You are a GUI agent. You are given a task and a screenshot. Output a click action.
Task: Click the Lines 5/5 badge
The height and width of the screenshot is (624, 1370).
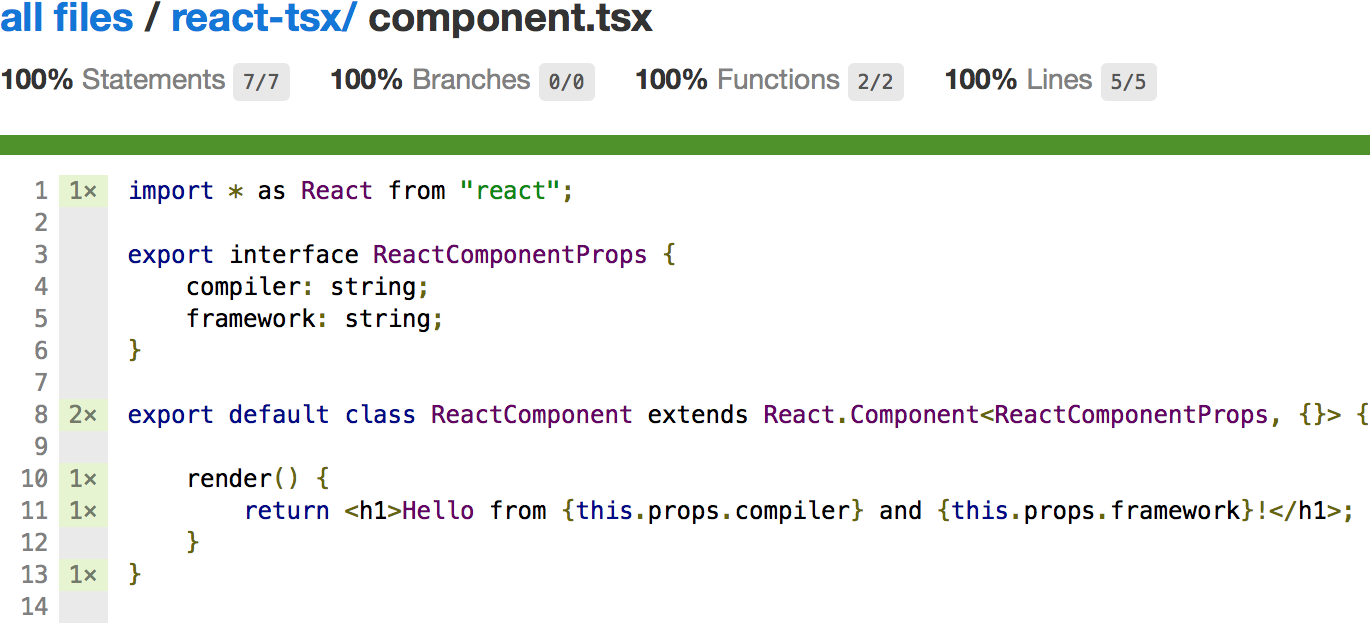coord(1128,83)
